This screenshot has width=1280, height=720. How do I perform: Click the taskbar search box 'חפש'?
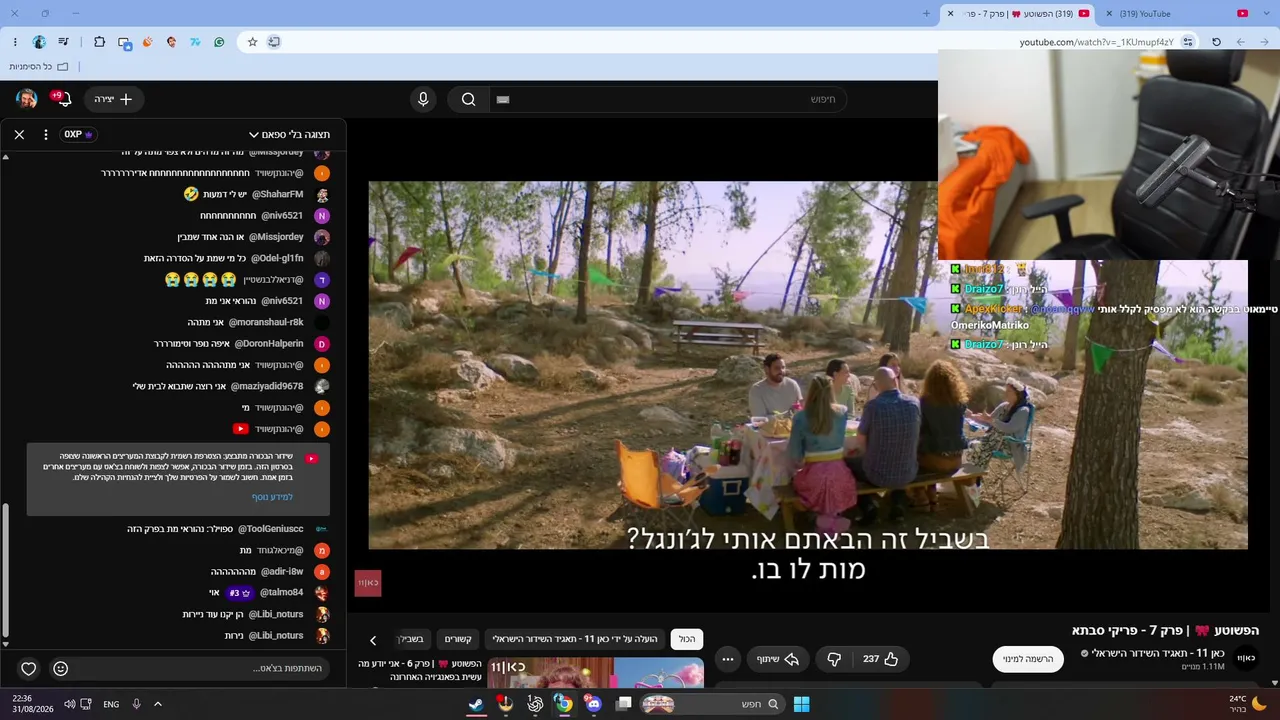coord(712,704)
